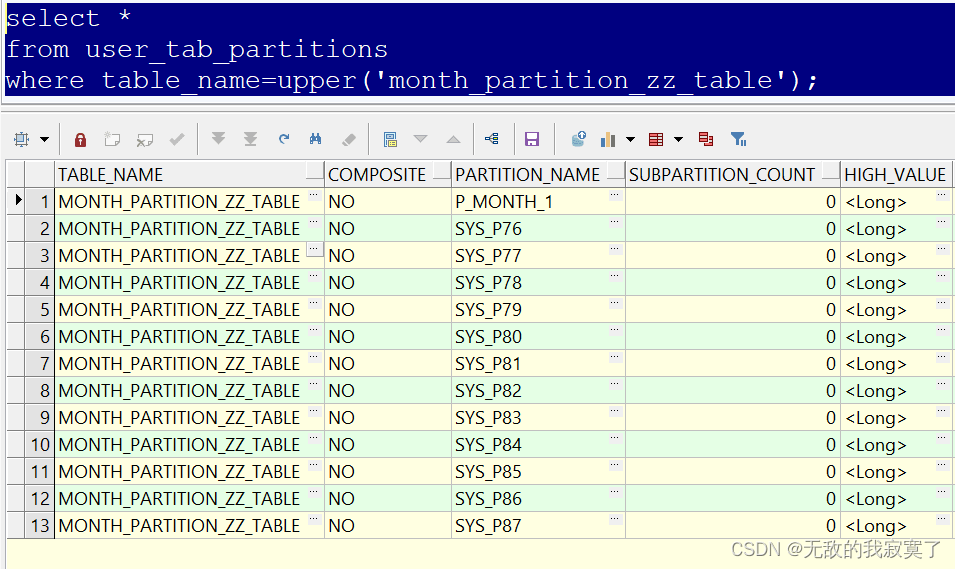Screen dimensions: 955x569
Task: Open the bar chart dropdown arrow
Action: tap(630, 140)
